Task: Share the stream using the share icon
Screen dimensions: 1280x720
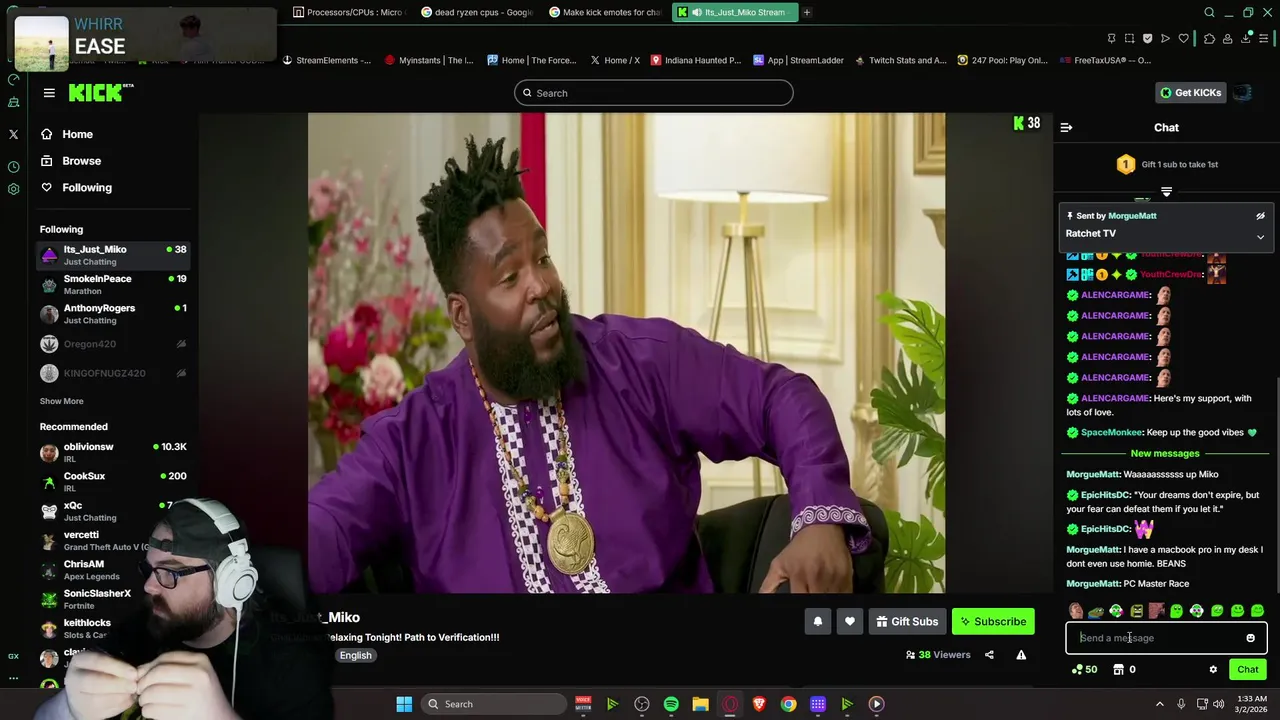Action: pyautogui.click(x=989, y=655)
